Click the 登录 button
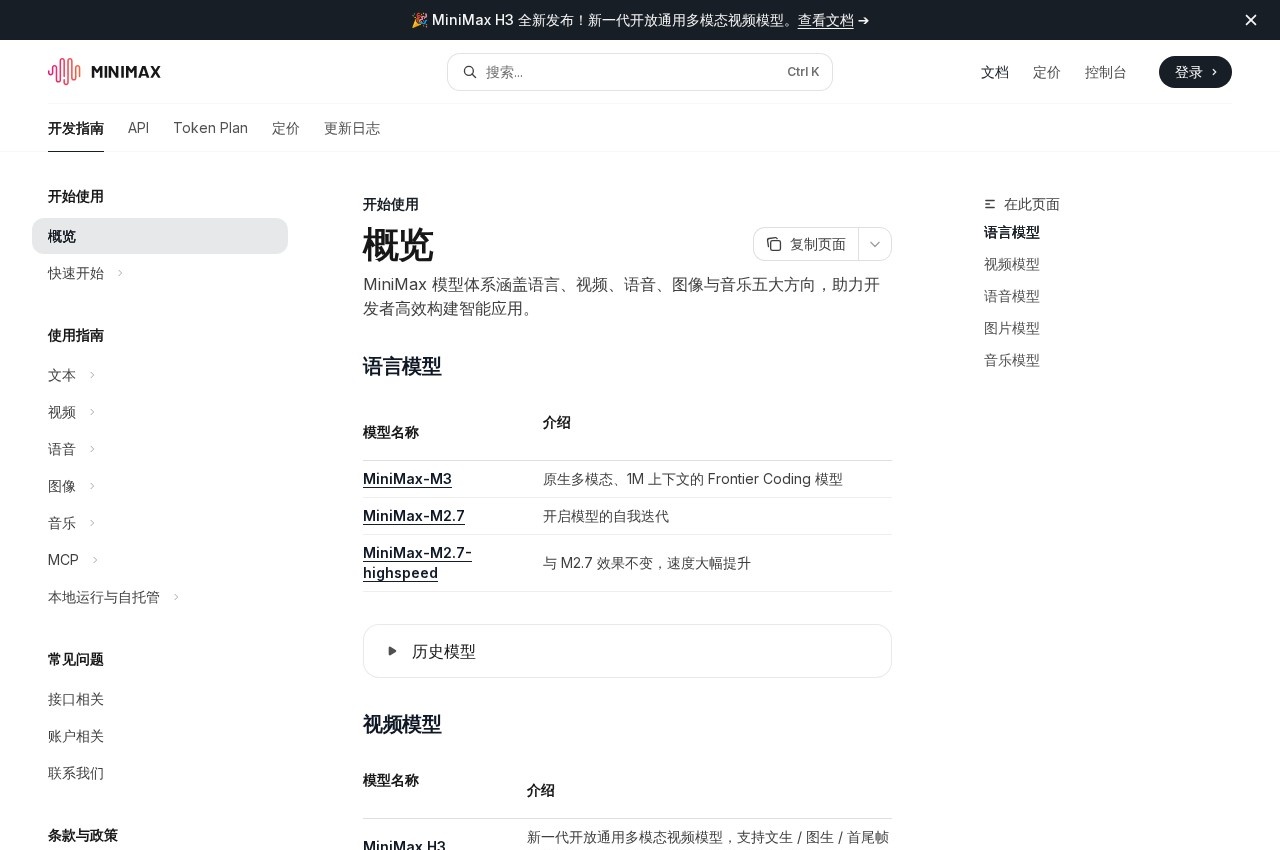 (1195, 72)
